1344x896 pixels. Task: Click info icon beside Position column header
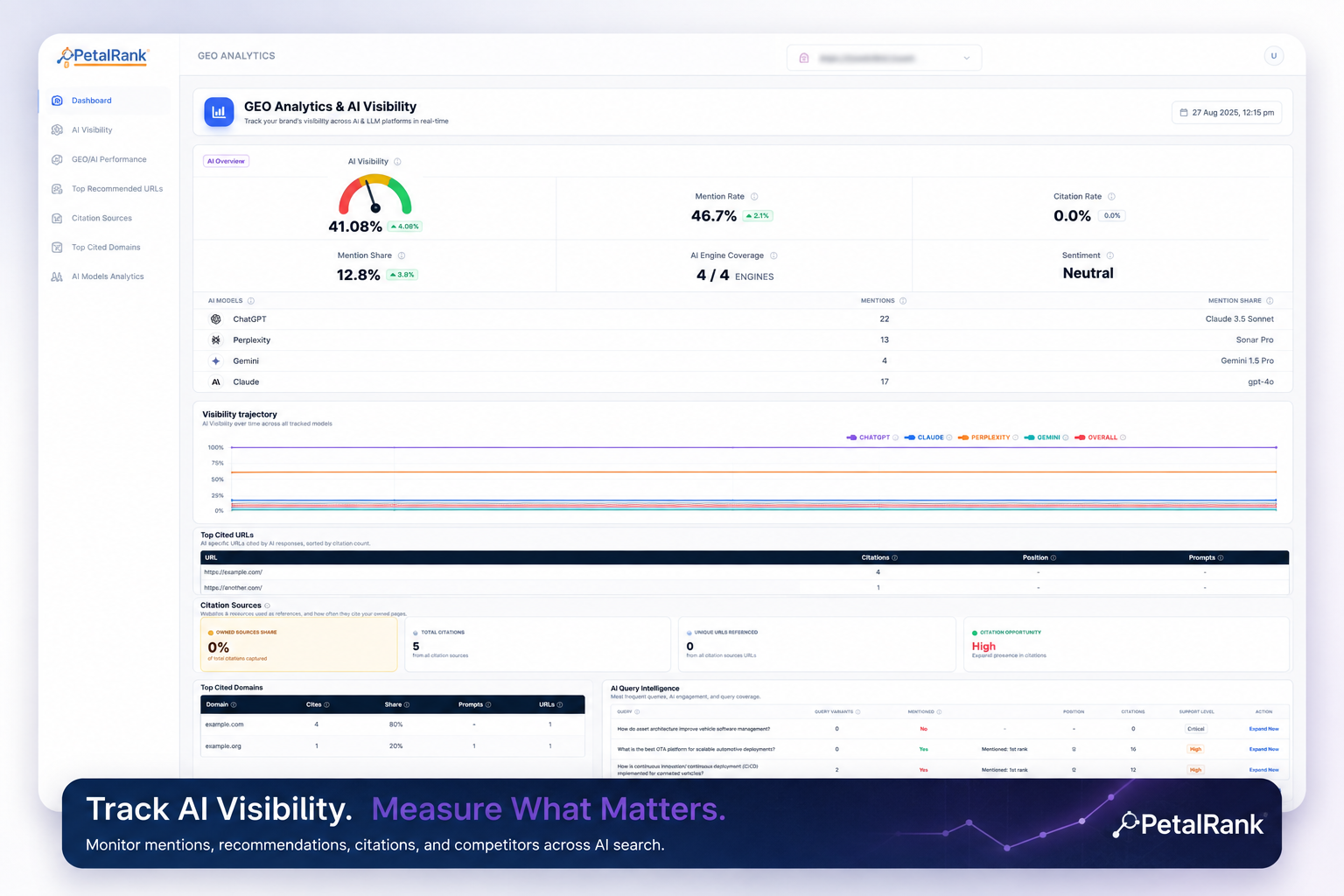coord(1053,557)
